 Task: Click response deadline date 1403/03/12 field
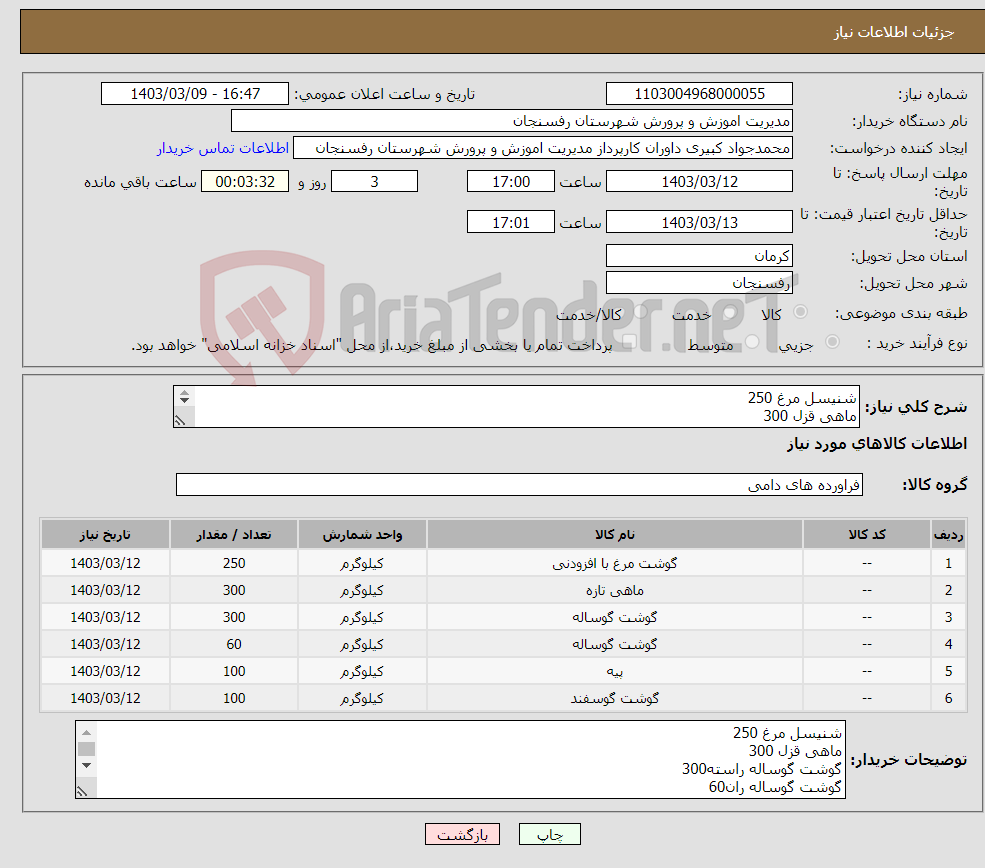click(x=699, y=182)
